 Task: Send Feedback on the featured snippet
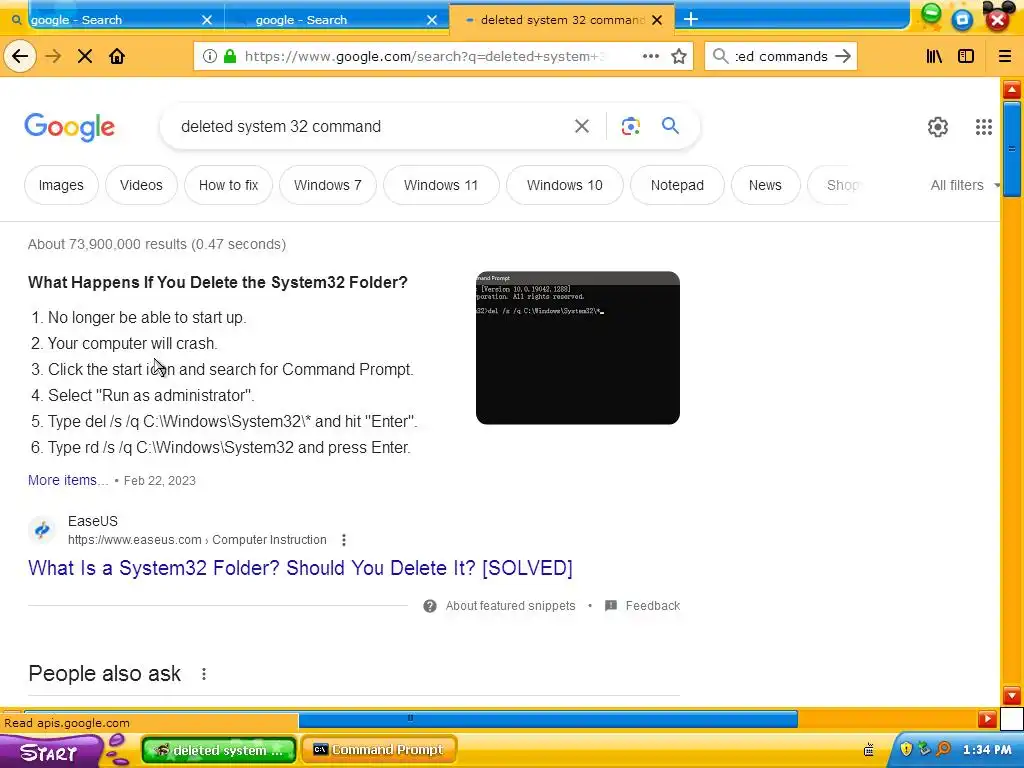[643, 605]
